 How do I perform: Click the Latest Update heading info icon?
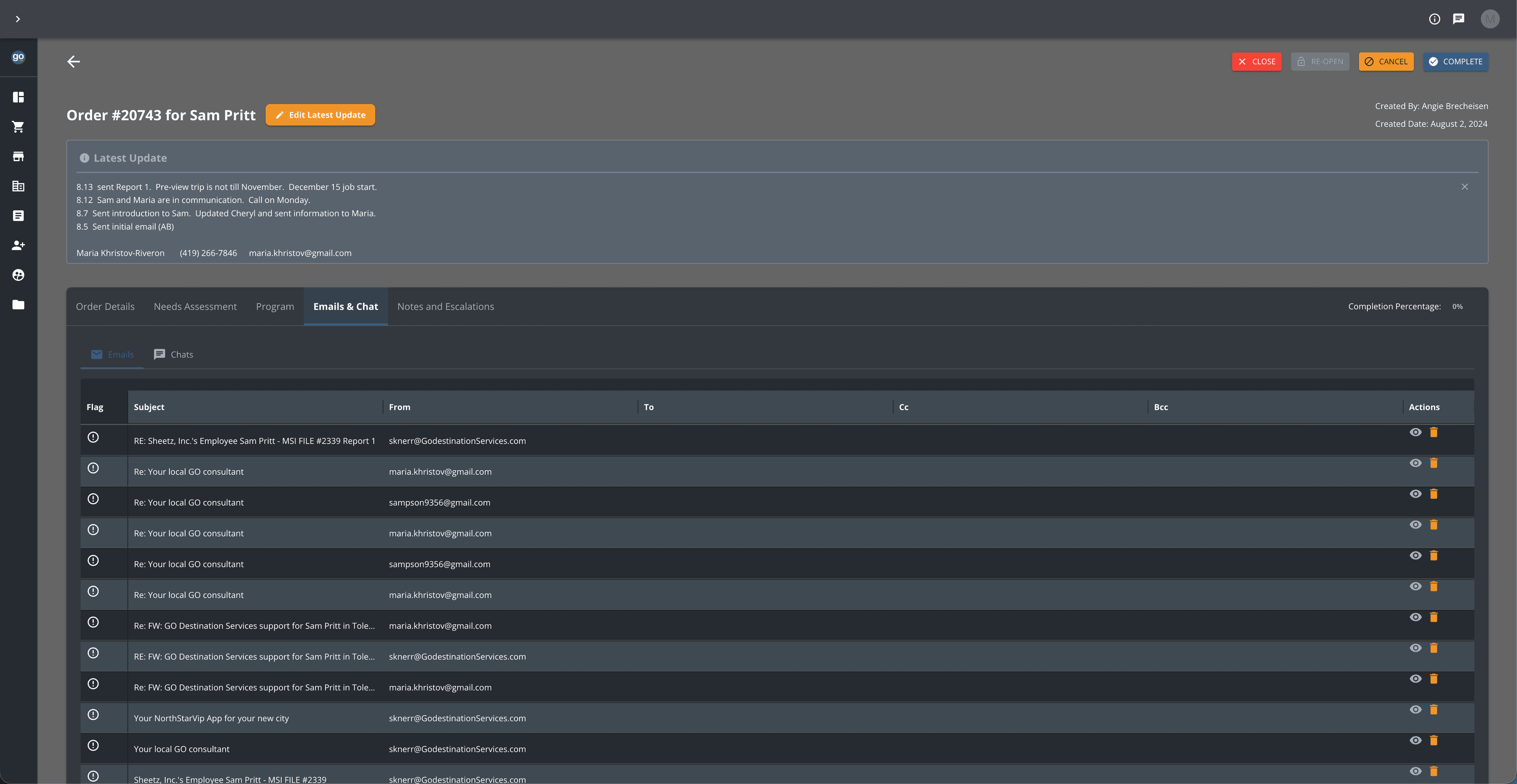pos(84,158)
